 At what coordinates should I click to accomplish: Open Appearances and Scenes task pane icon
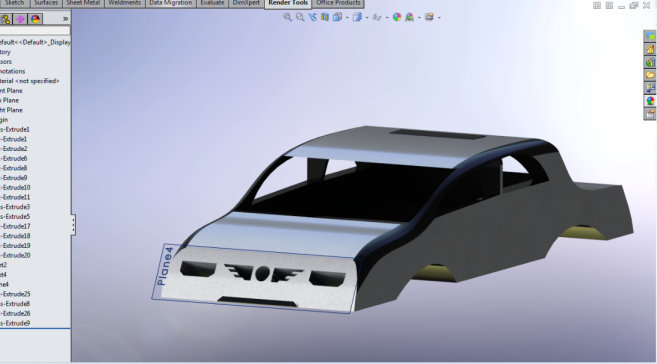pyautogui.click(x=650, y=101)
